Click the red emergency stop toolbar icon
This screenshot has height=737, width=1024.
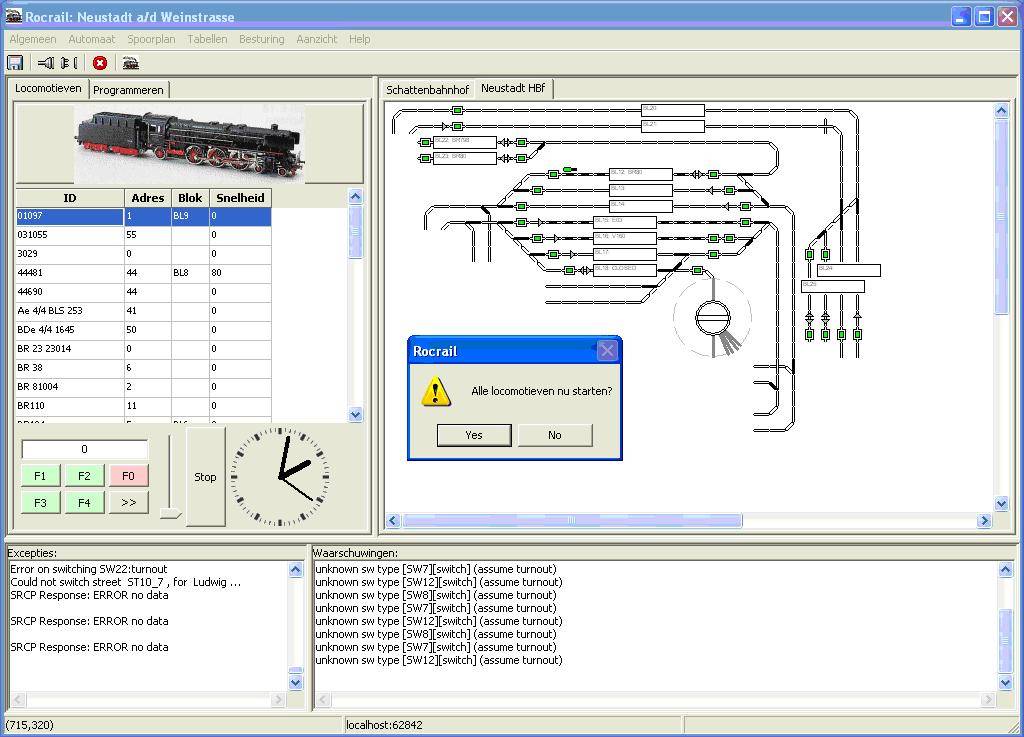pyautogui.click(x=100, y=63)
